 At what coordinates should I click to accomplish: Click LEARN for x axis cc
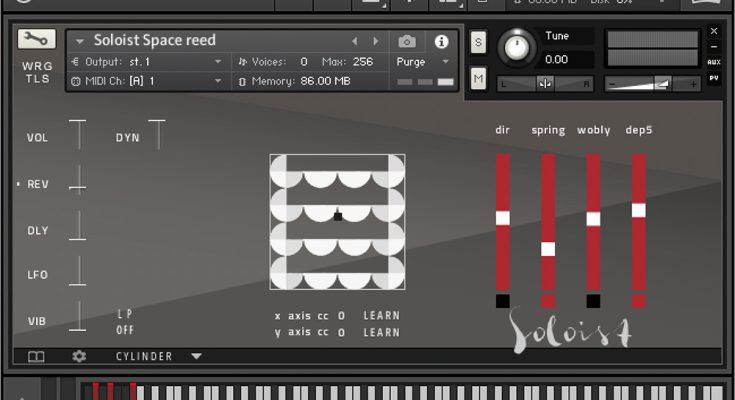click(381, 316)
